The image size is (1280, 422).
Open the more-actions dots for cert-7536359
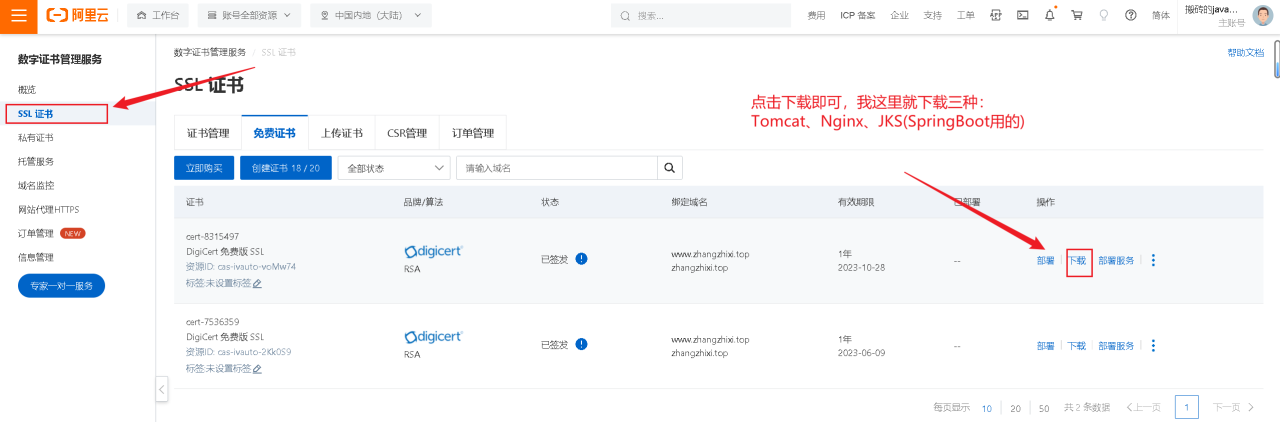tap(1153, 345)
